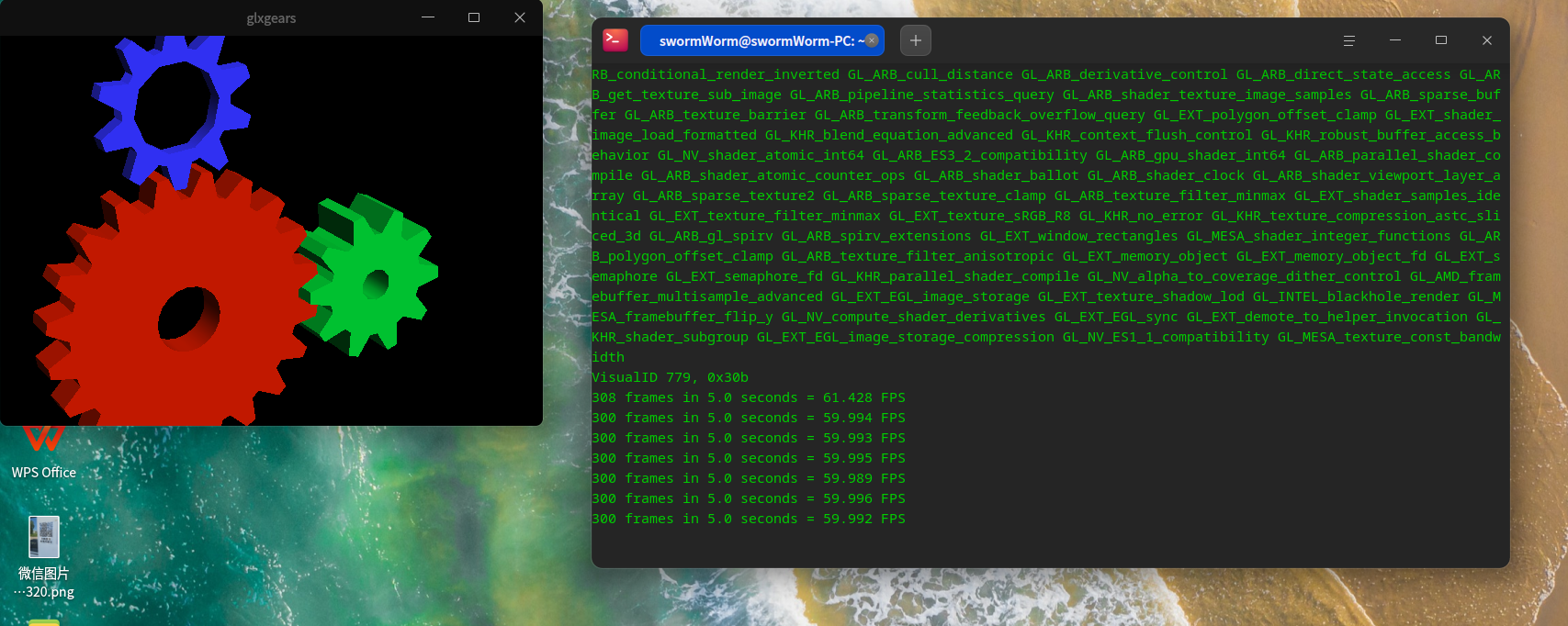Click the 'VisualID 779, 0x30b' line

(x=671, y=377)
